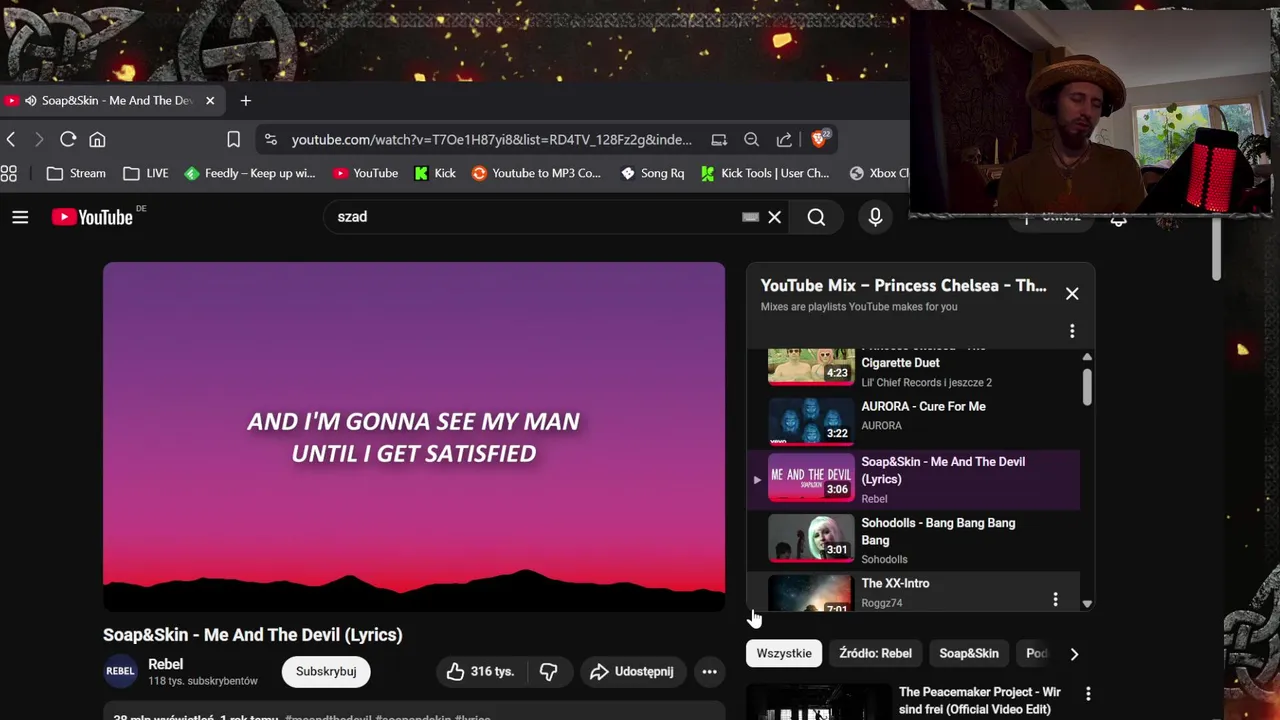Click the video title text
Viewport: 1280px width, 720px height.
(252, 635)
